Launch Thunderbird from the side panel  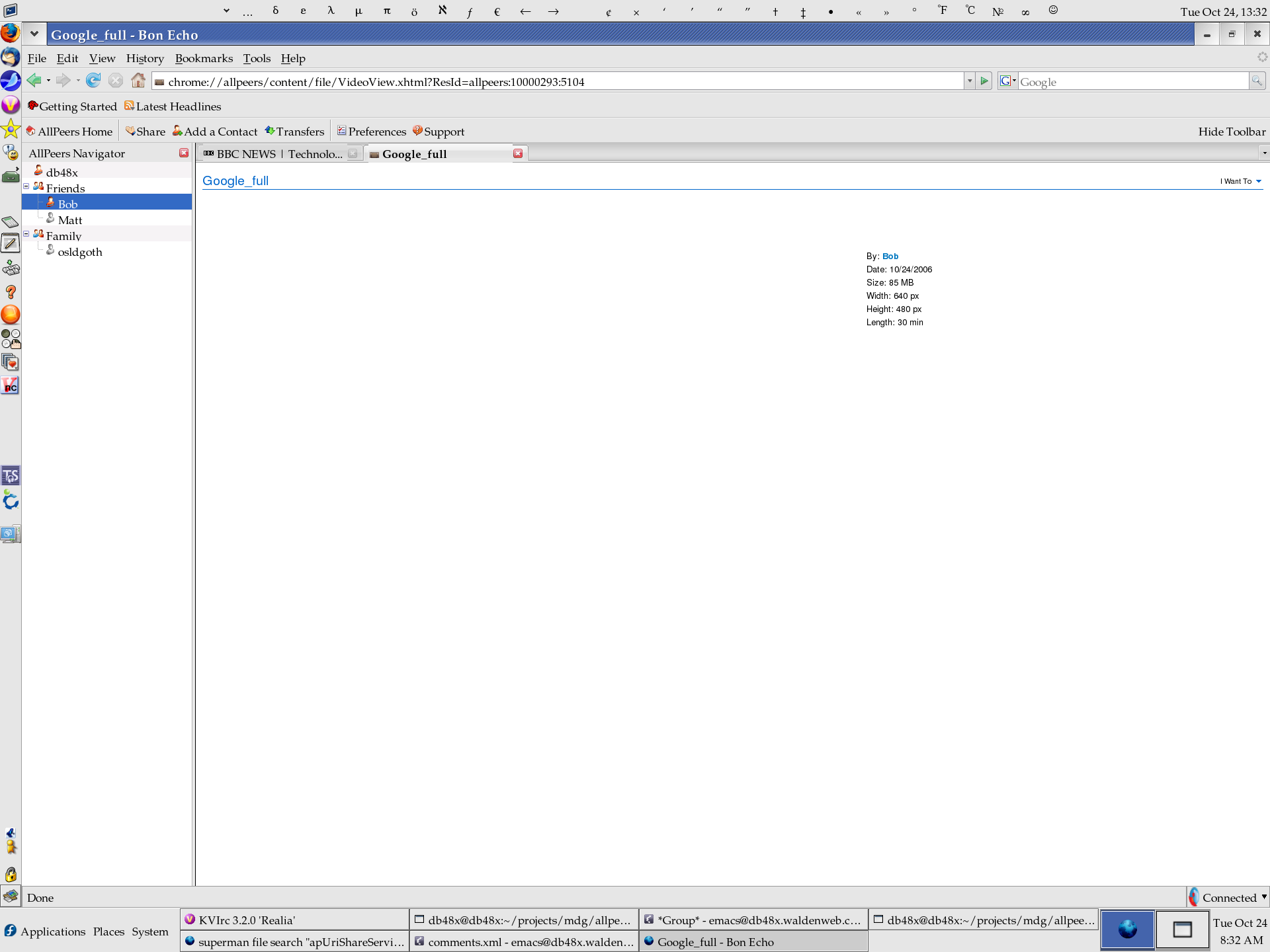[10, 56]
